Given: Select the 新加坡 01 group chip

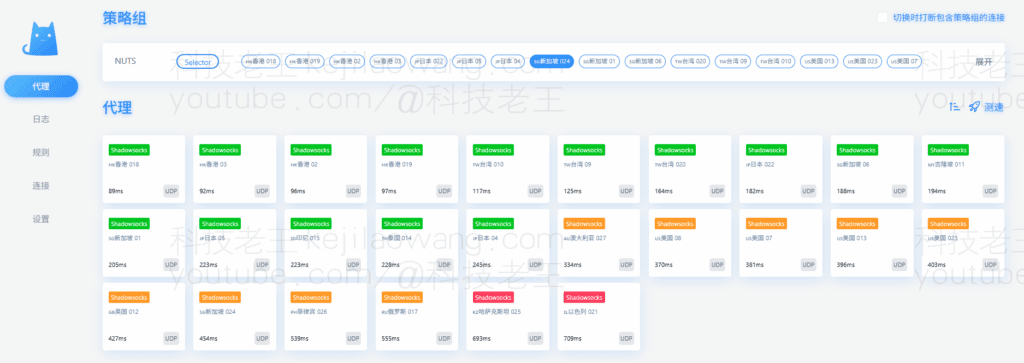Looking at the screenshot, I should (x=600, y=61).
